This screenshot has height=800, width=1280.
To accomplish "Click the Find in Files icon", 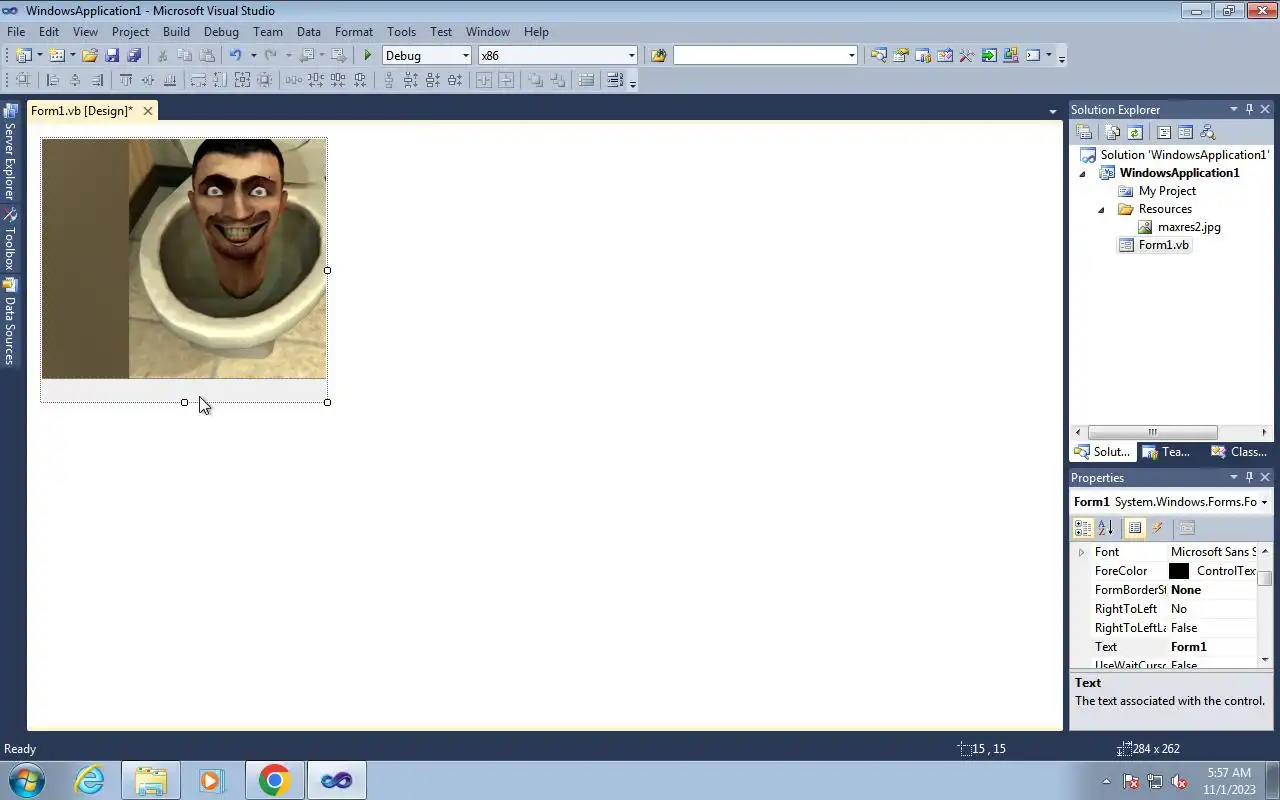I will tap(658, 55).
